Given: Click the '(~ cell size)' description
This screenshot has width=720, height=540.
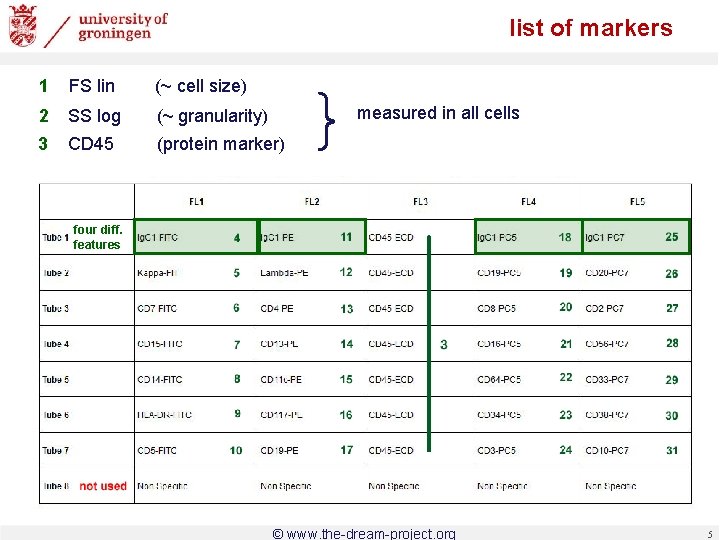Looking at the screenshot, I should pos(201,86).
